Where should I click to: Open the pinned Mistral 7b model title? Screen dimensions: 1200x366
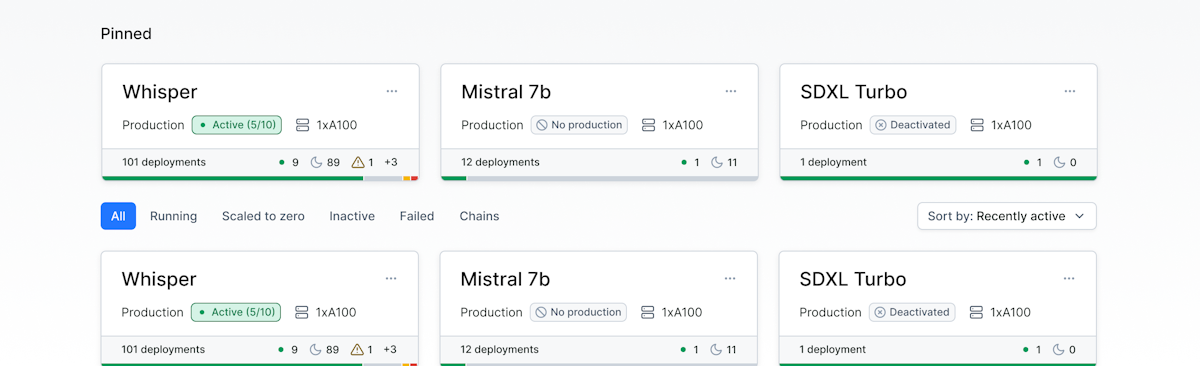[506, 92]
